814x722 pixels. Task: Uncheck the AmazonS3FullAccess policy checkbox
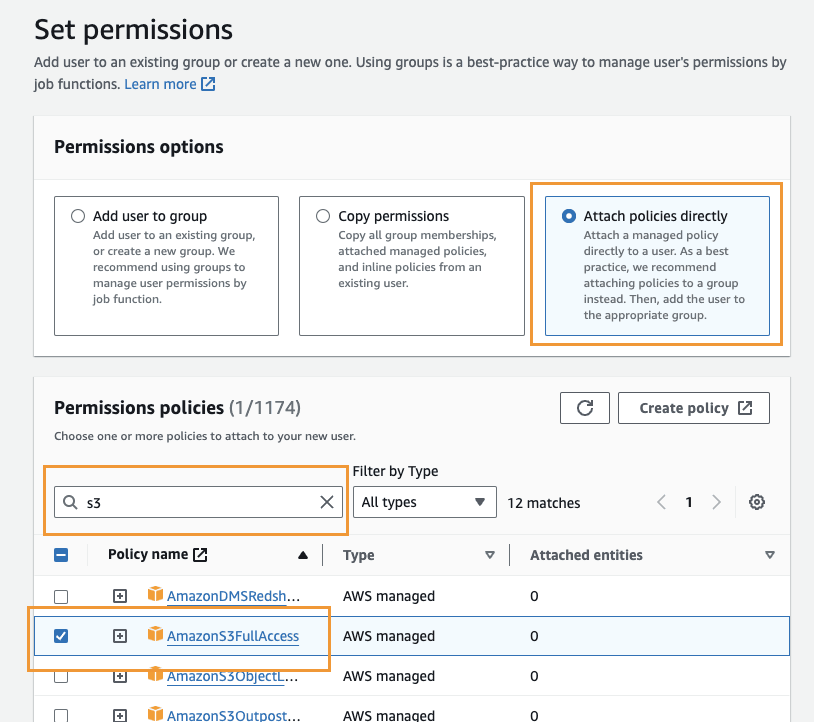pos(61,636)
